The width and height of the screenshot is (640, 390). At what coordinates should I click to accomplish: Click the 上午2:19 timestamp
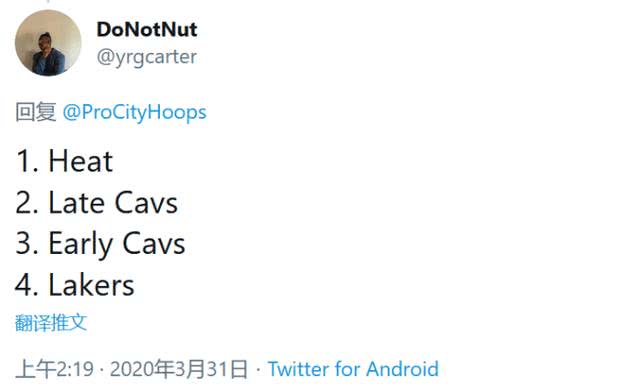[x=55, y=369]
